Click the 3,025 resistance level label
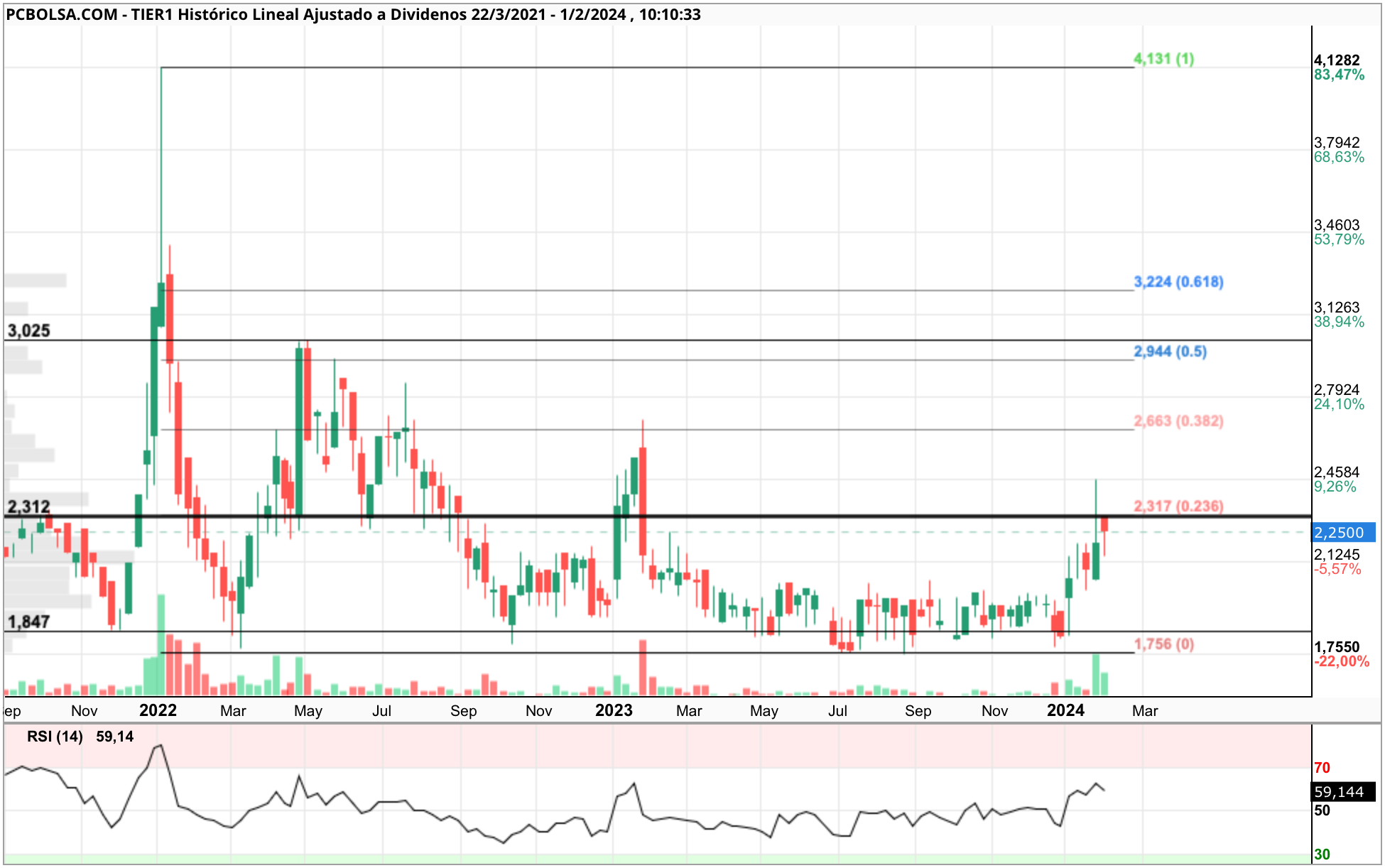1385x868 pixels. click(29, 330)
